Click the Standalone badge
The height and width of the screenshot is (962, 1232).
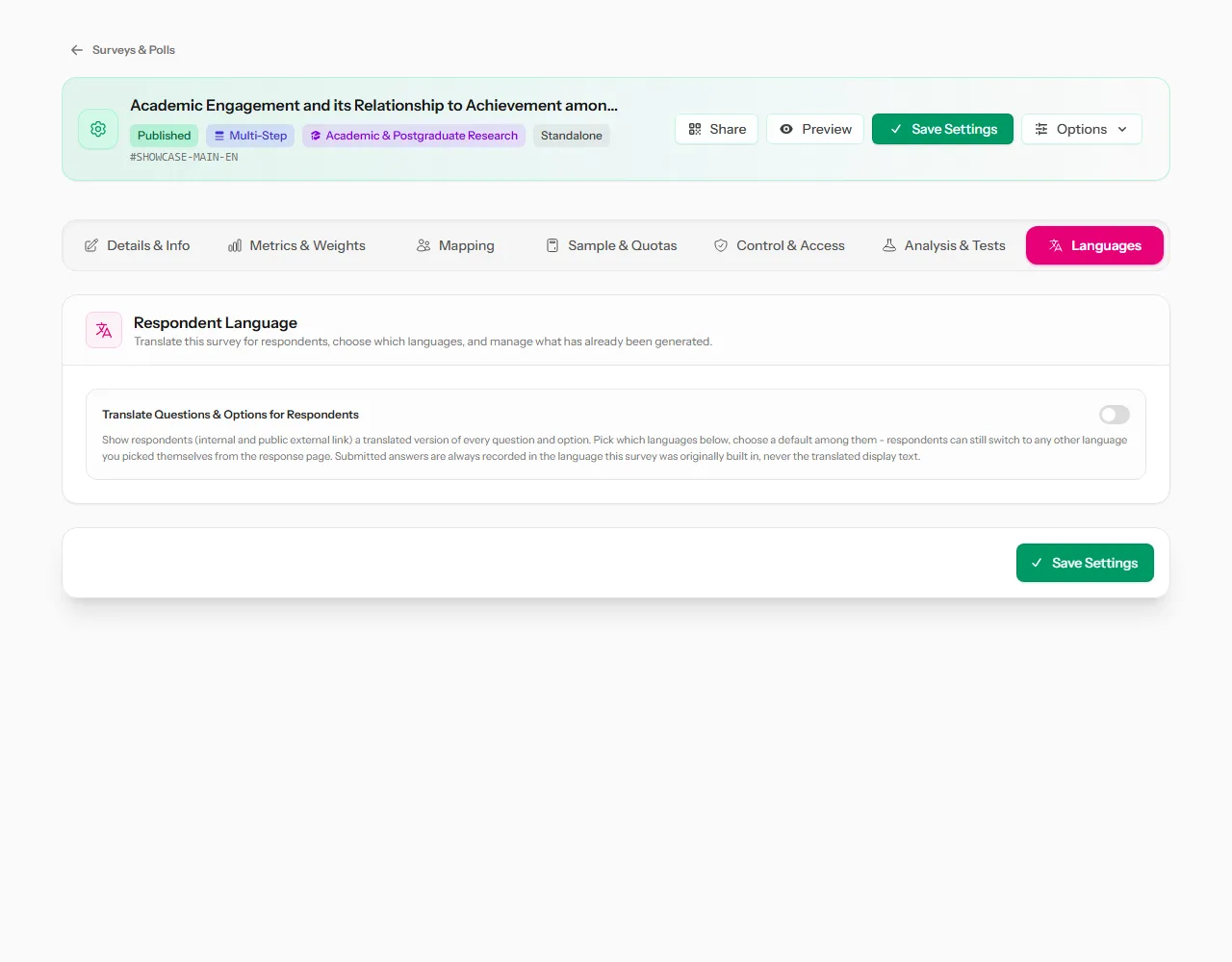[x=572, y=136]
